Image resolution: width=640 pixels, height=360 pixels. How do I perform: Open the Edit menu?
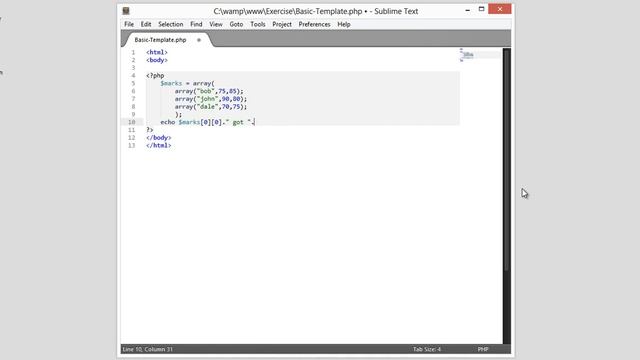[146, 24]
